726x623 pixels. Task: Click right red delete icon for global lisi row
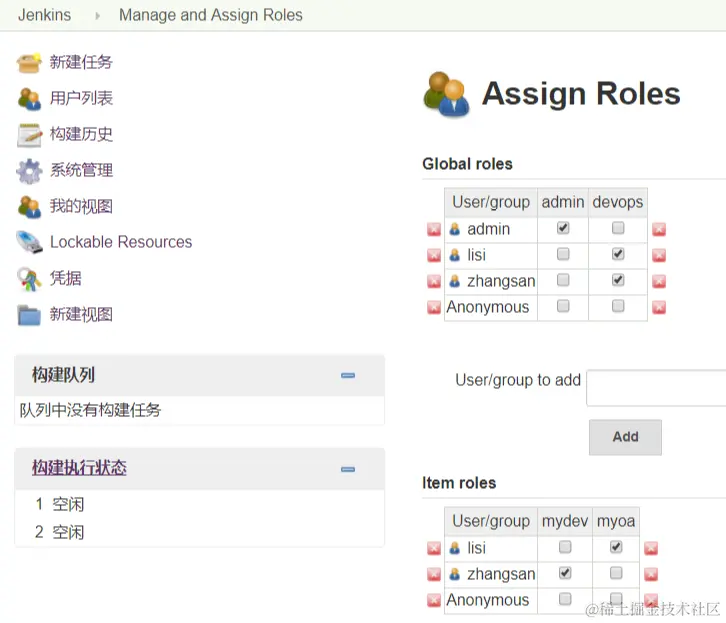(659, 255)
